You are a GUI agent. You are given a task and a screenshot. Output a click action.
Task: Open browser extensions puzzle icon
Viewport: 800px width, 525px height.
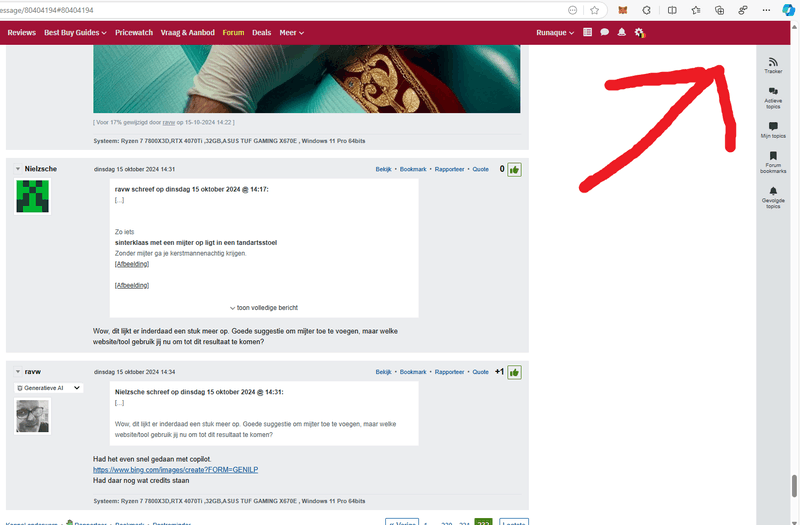click(646, 10)
